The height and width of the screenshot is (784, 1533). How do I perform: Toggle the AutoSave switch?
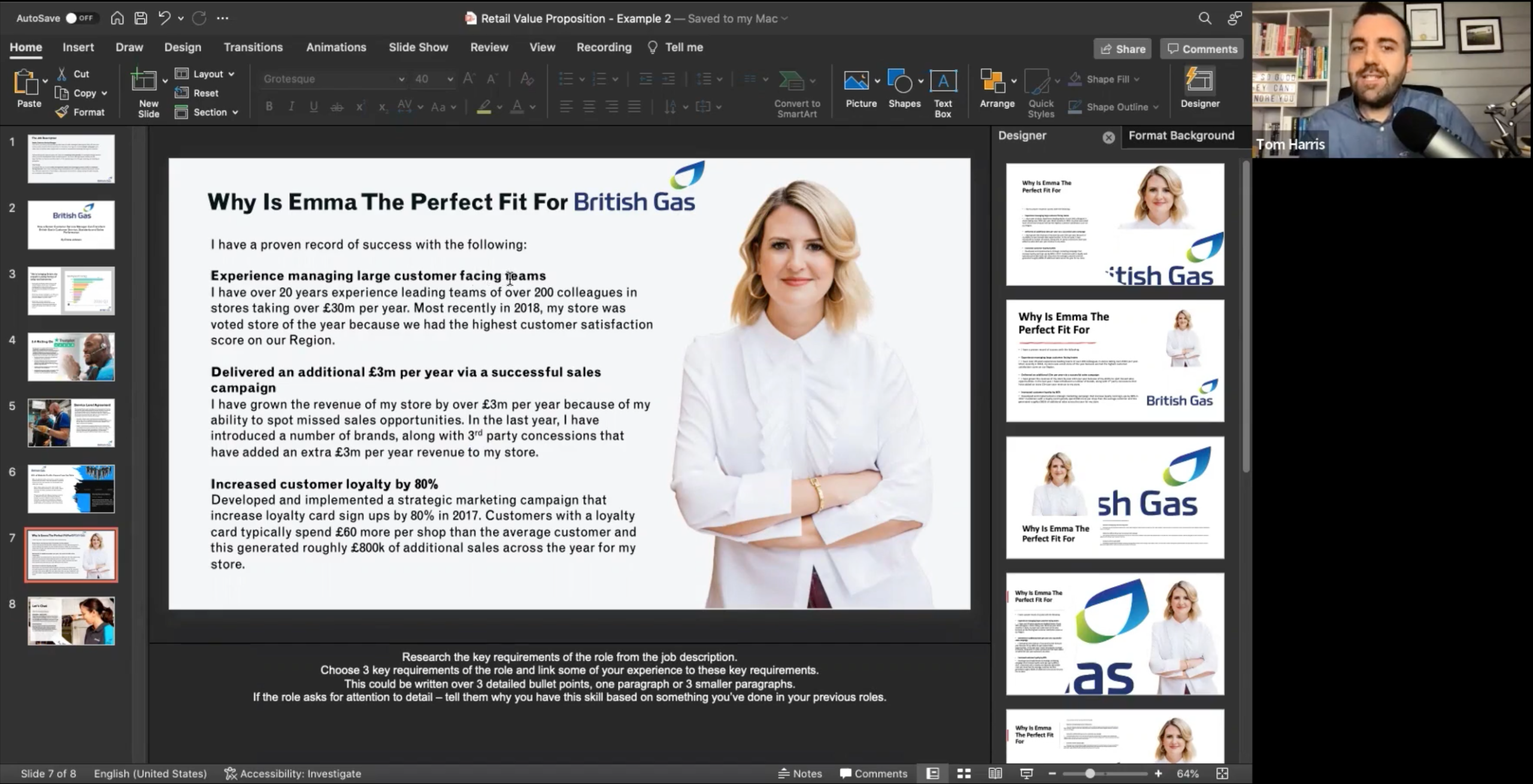coord(79,18)
